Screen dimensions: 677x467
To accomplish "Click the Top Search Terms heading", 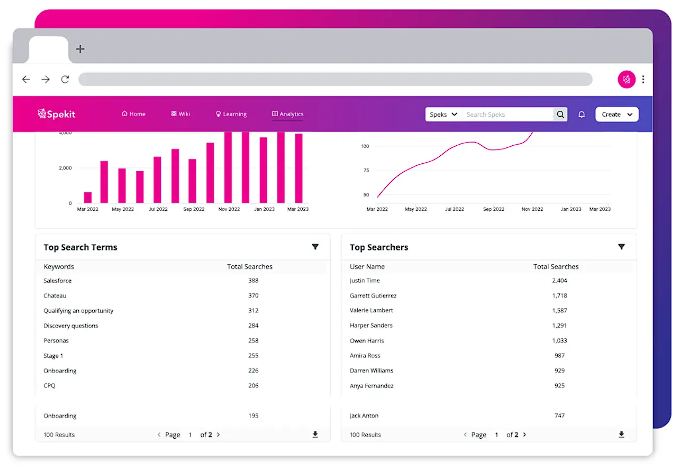I will (80, 247).
